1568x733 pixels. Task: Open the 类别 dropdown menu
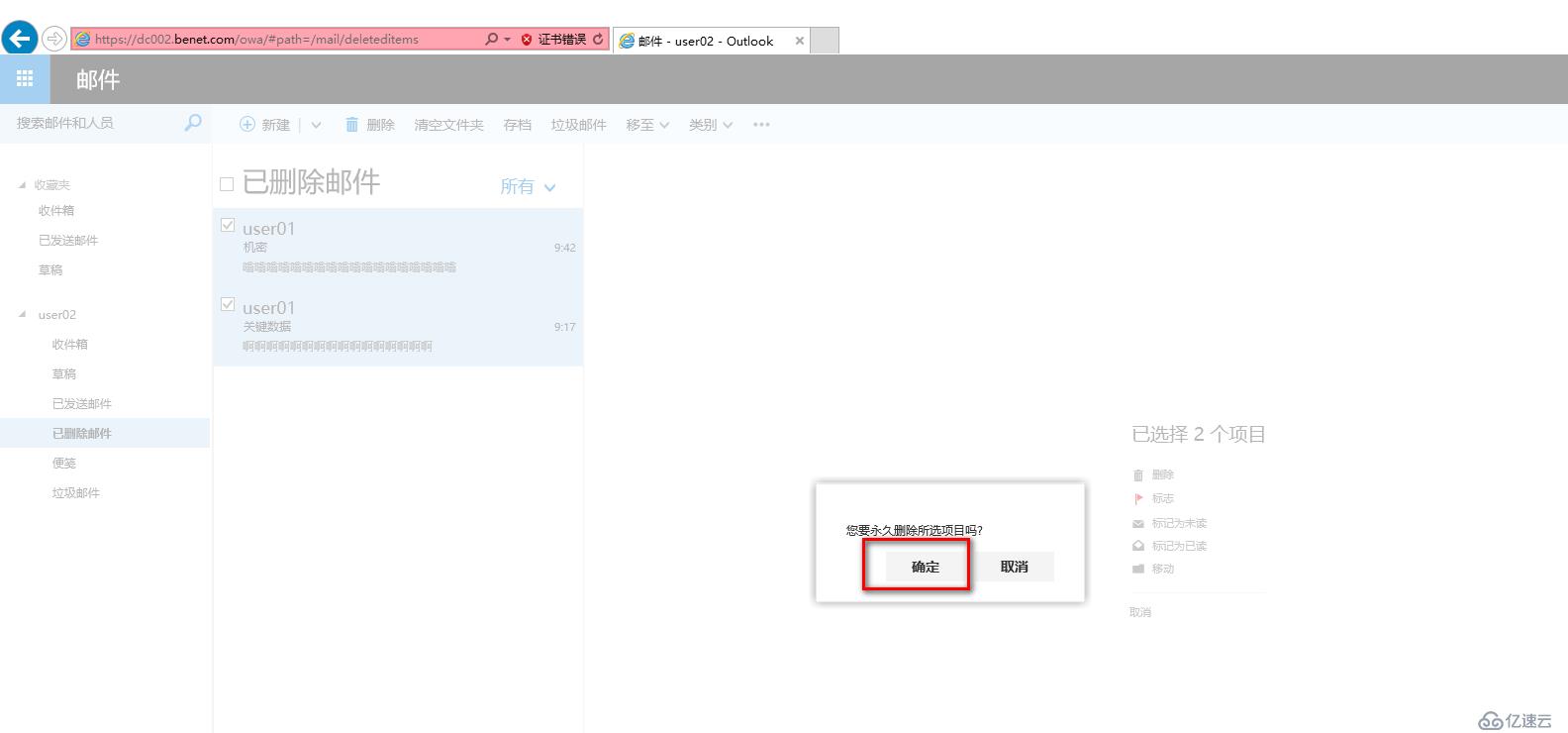click(x=711, y=125)
